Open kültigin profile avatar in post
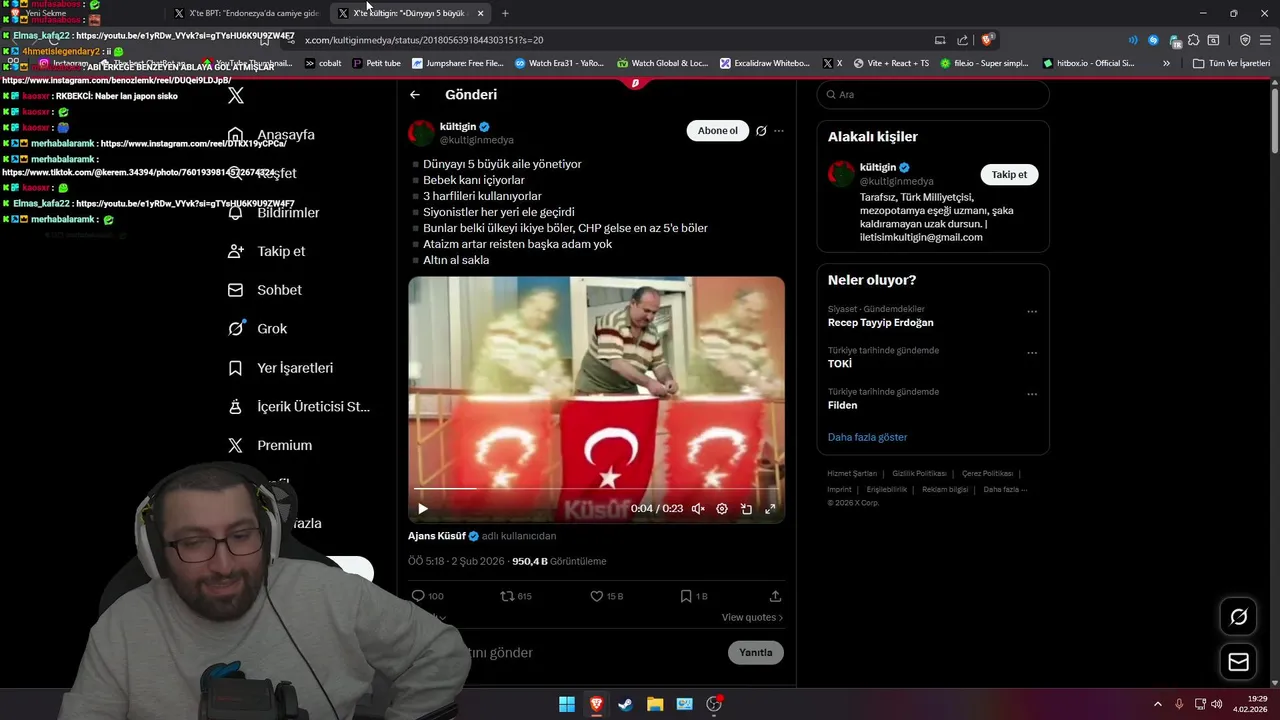The image size is (1280, 720). [422, 133]
